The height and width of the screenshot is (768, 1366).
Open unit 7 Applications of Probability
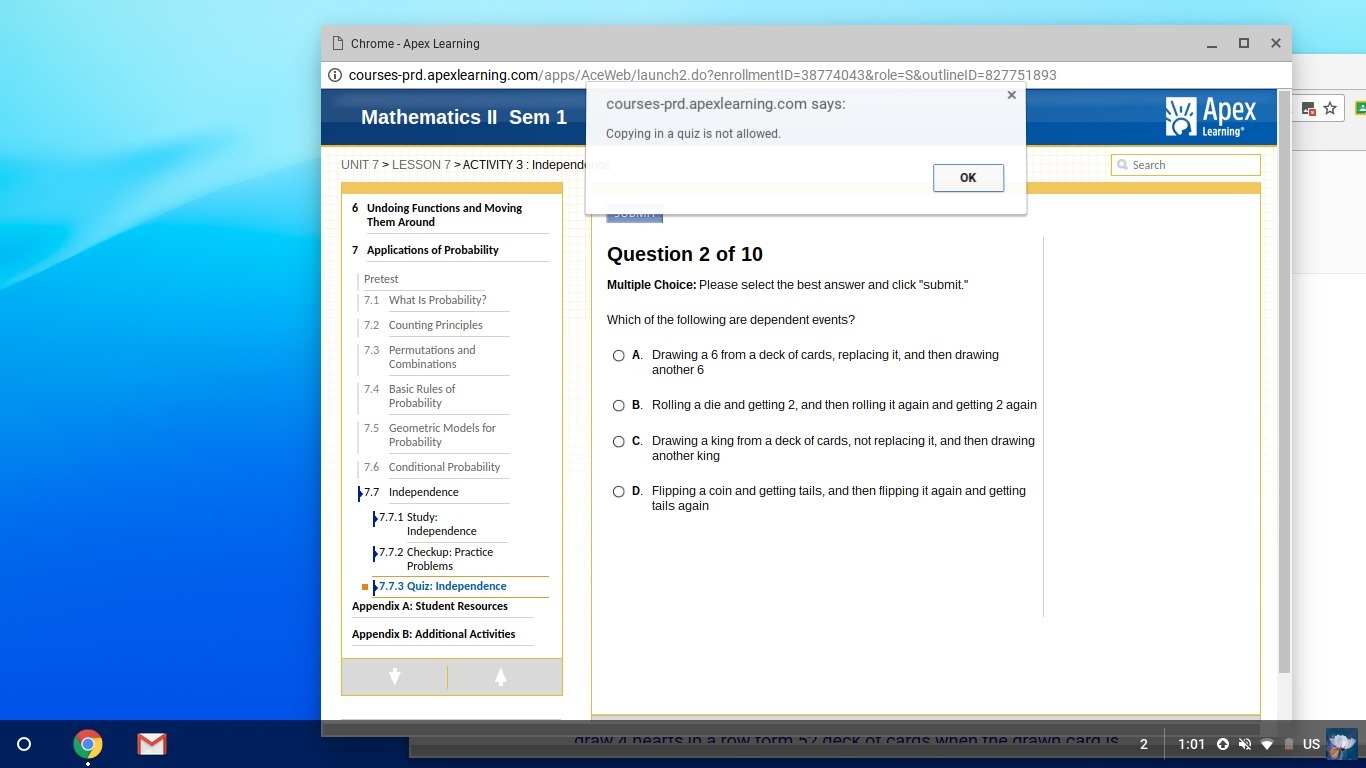[432, 250]
